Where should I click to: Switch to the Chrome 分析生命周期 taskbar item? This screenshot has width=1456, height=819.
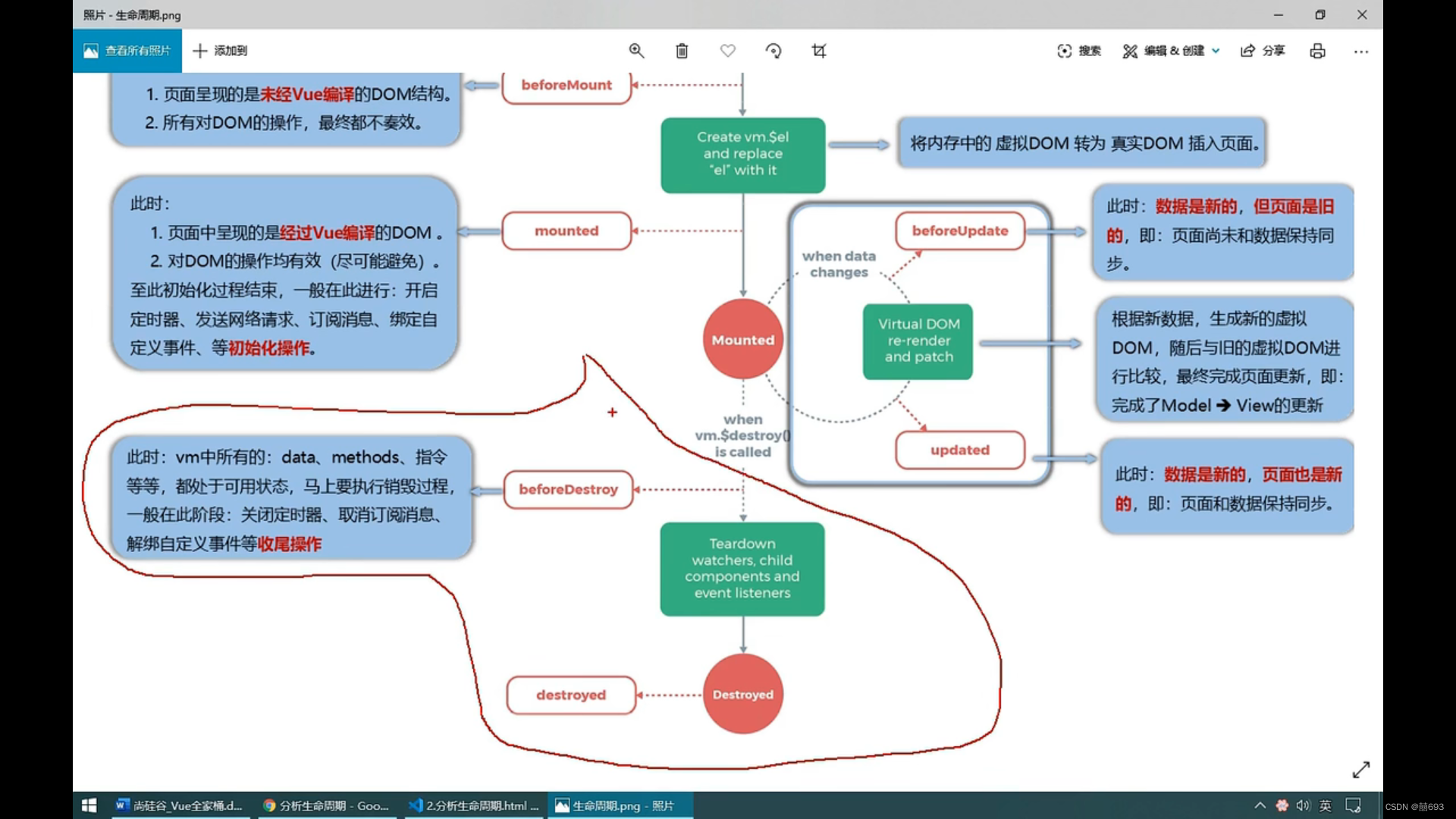pyautogui.click(x=326, y=805)
